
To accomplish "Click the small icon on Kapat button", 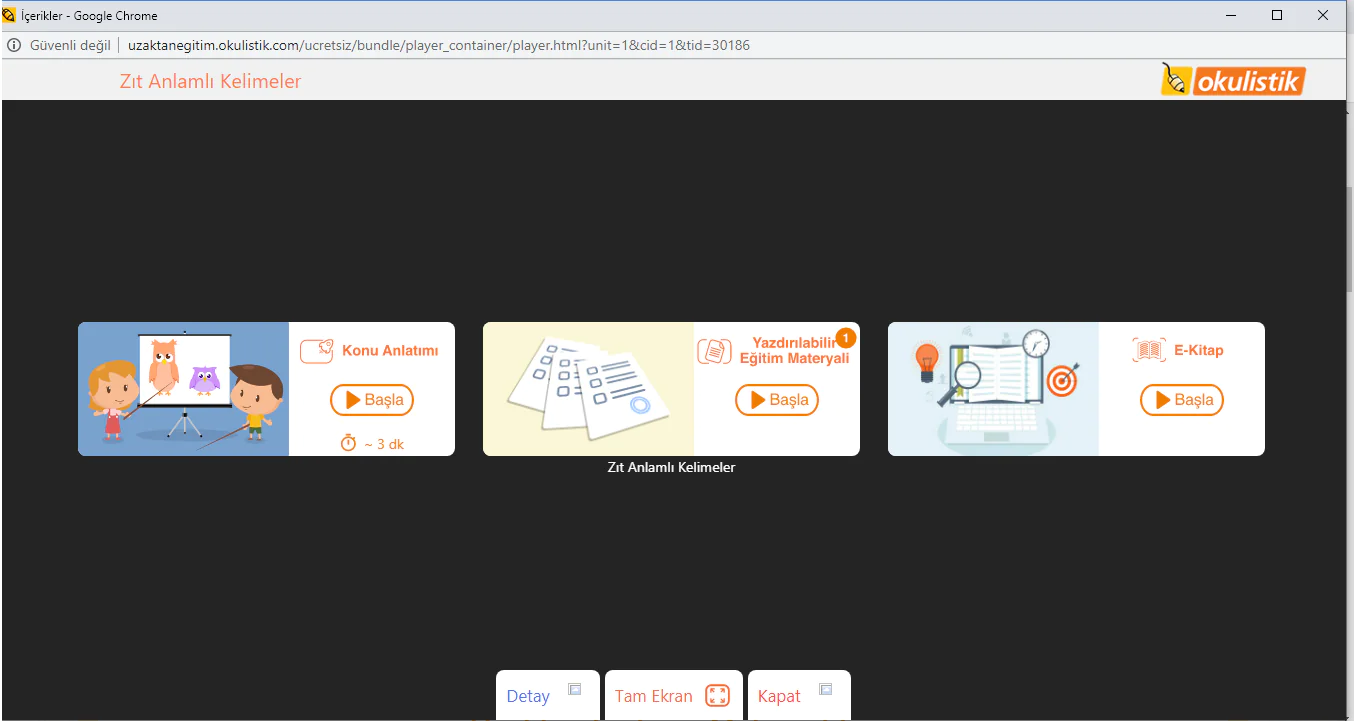I will click(826, 689).
